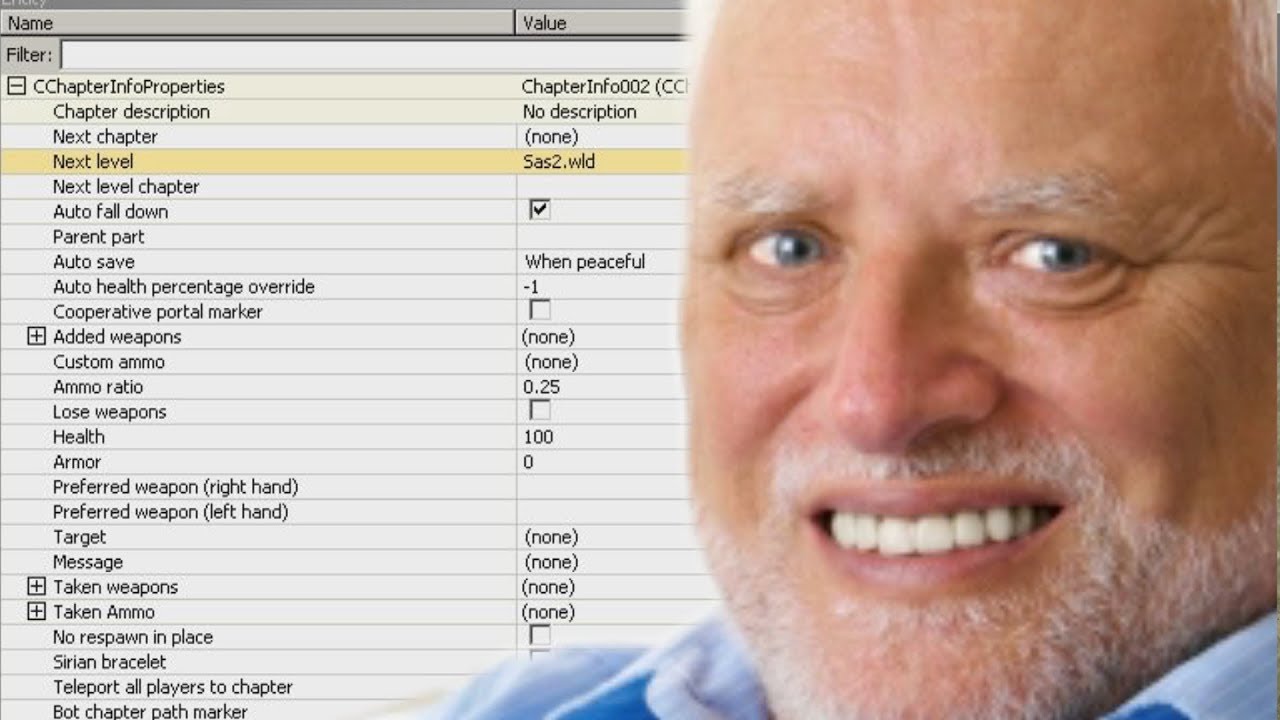Expand the Taken weapons property

[37, 587]
